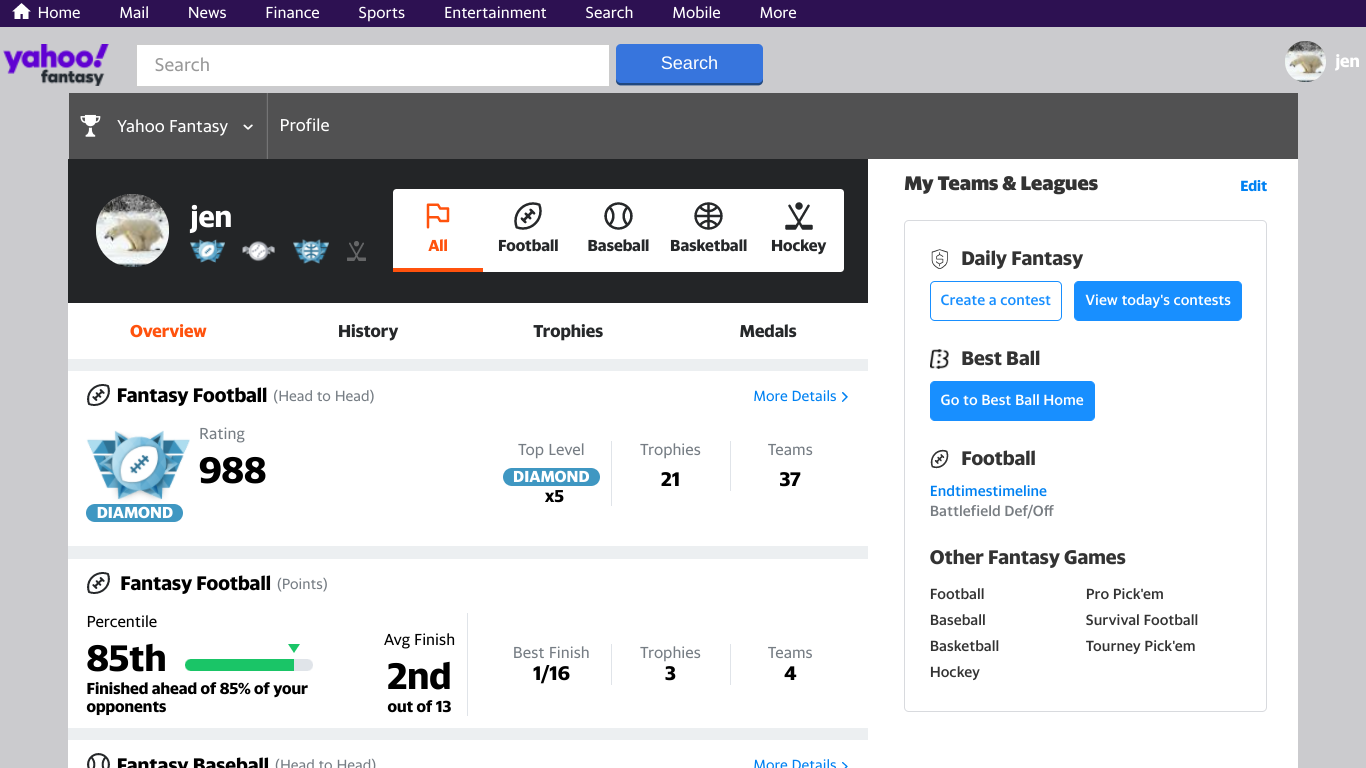Image resolution: width=1366 pixels, height=768 pixels.
Task: Switch to the Trophies tab
Action: pyautogui.click(x=568, y=331)
